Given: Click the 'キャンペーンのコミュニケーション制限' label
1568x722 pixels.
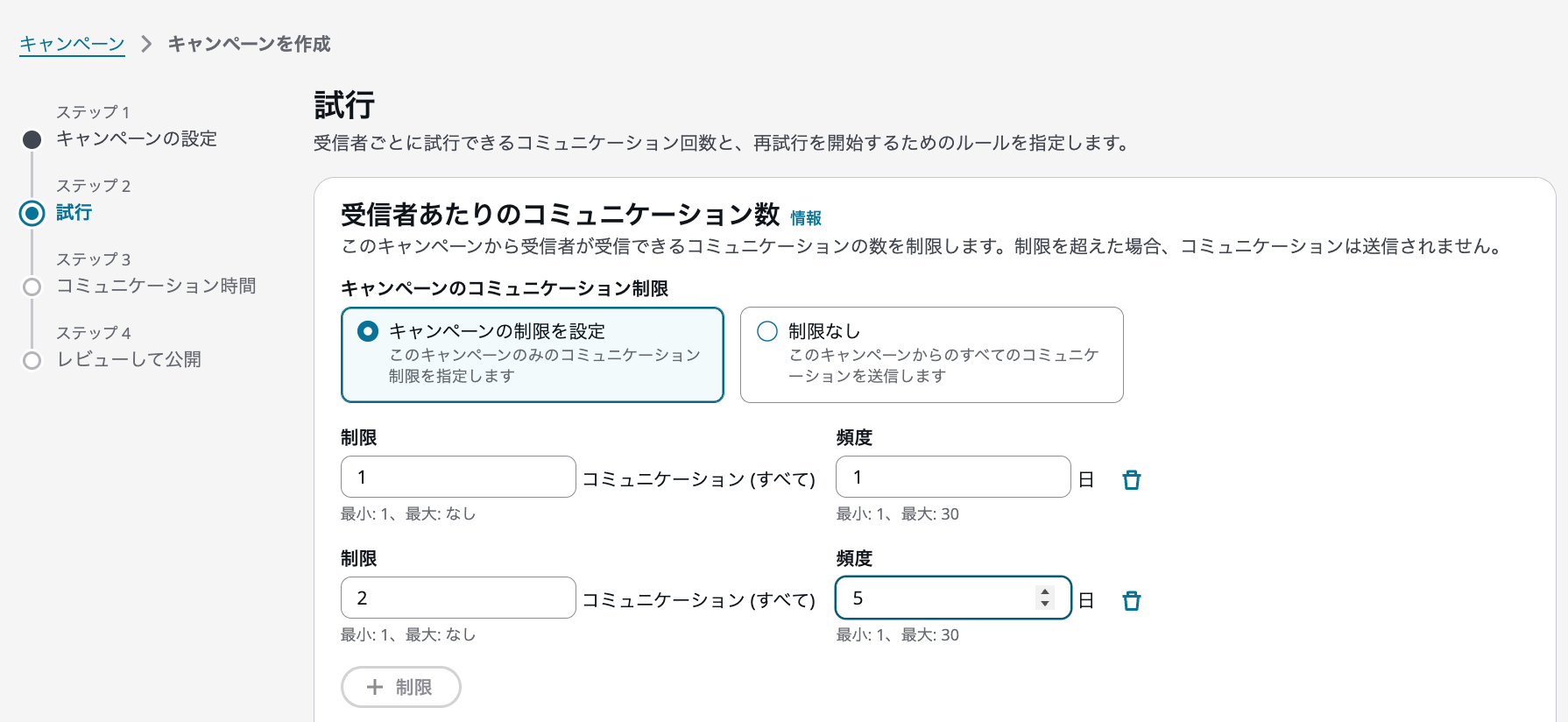Looking at the screenshot, I should pos(505,288).
